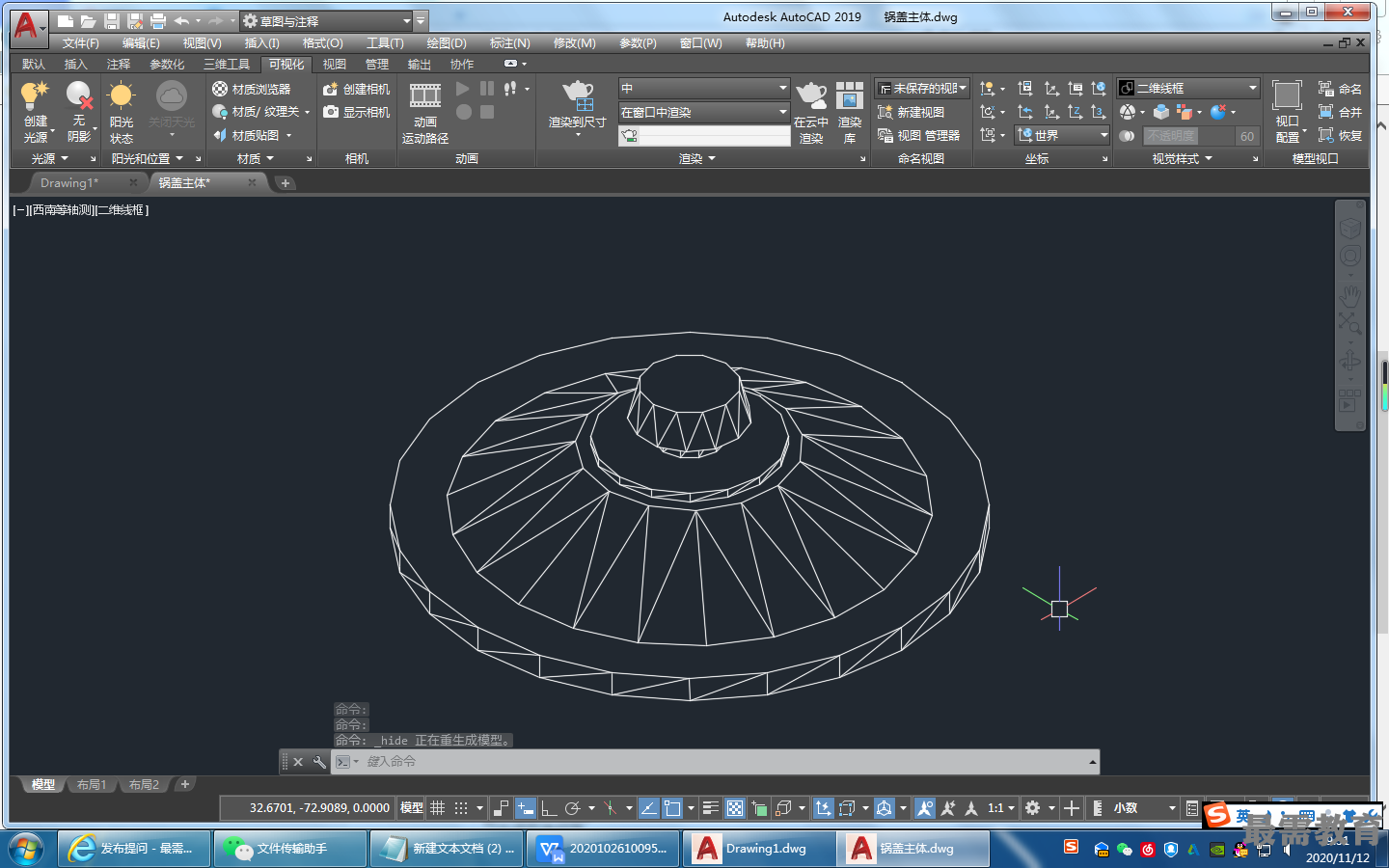Click Render in Cloud (在云中渲染) icon

coord(811,95)
